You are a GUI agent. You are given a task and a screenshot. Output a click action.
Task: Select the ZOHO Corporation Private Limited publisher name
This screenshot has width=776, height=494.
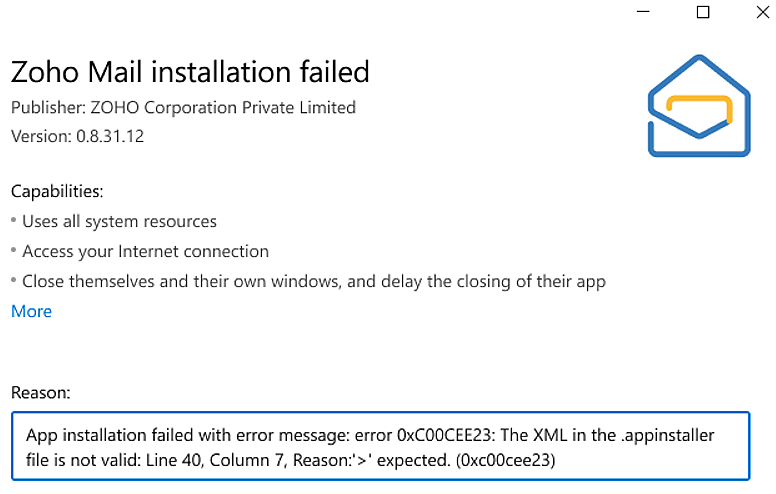pos(220,107)
